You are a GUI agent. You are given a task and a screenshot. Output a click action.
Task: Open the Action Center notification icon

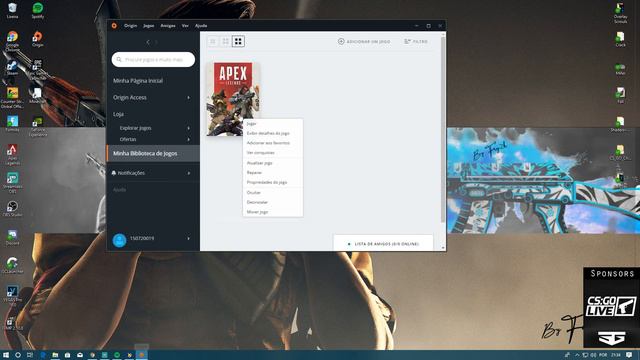coord(629,355)
